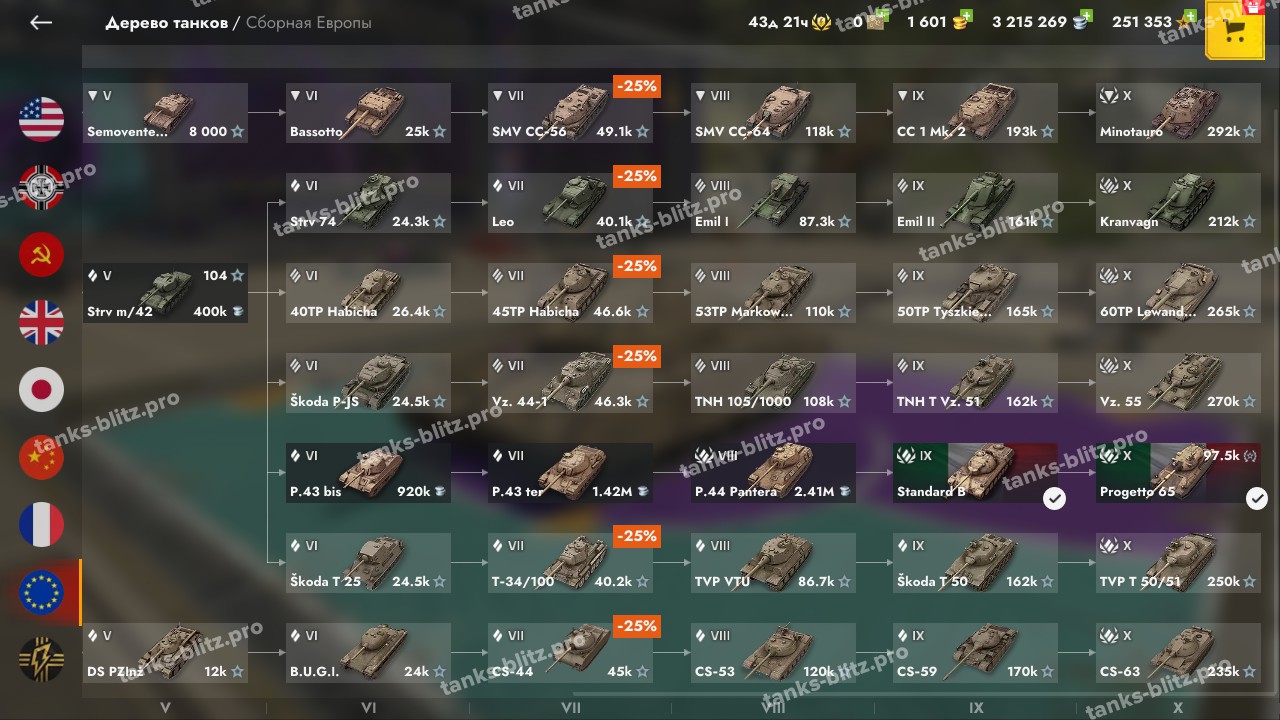
Task: Open the Дерево танков breadcrumb
Action: point(167,23)
